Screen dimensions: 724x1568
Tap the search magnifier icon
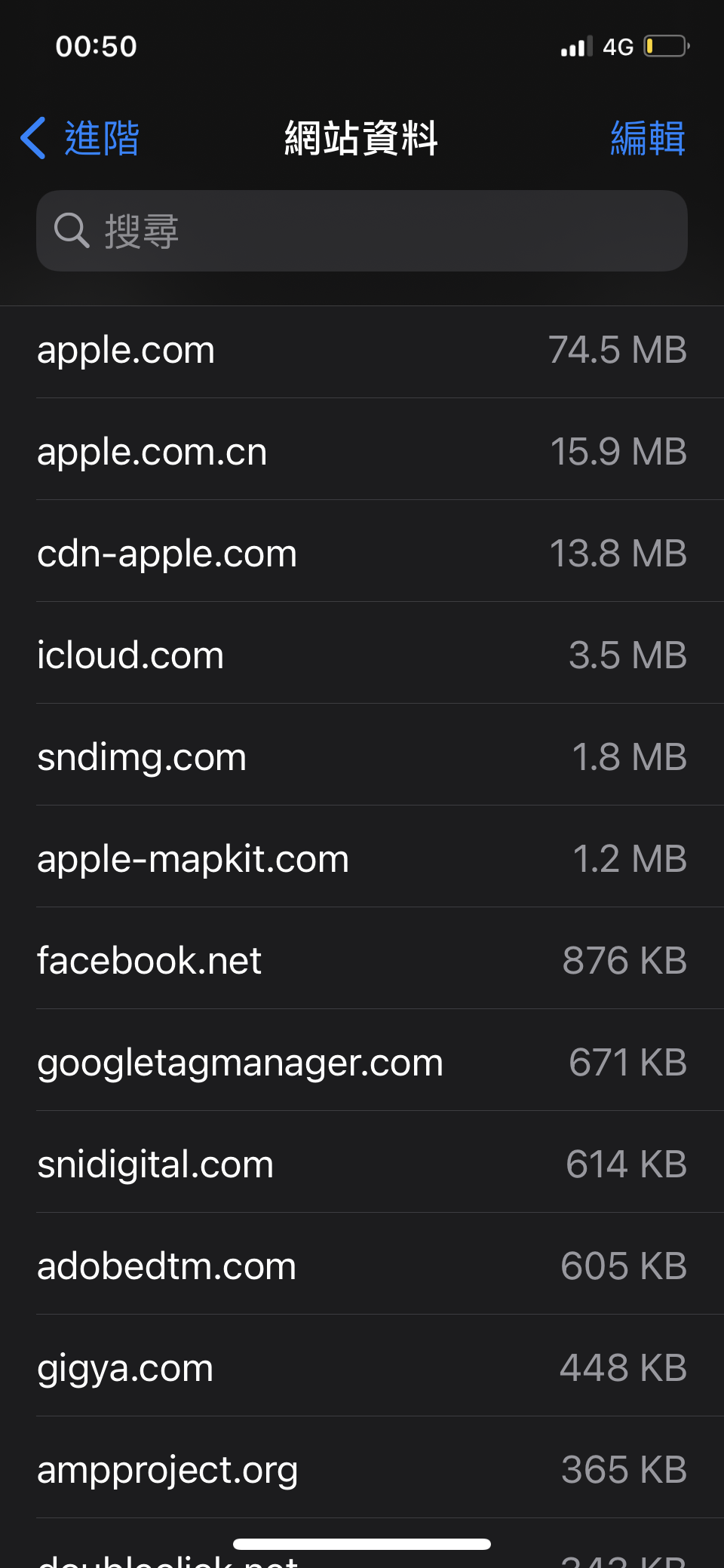click(72, 230)
